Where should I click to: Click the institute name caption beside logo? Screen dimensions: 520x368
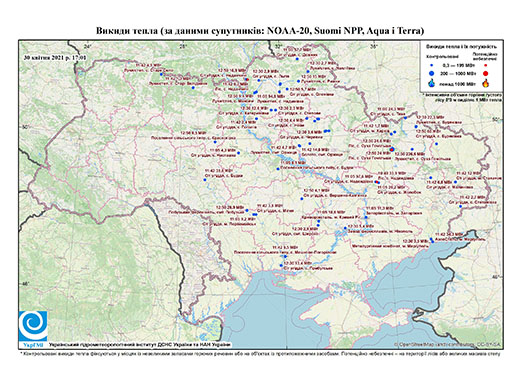pos(140,345)
